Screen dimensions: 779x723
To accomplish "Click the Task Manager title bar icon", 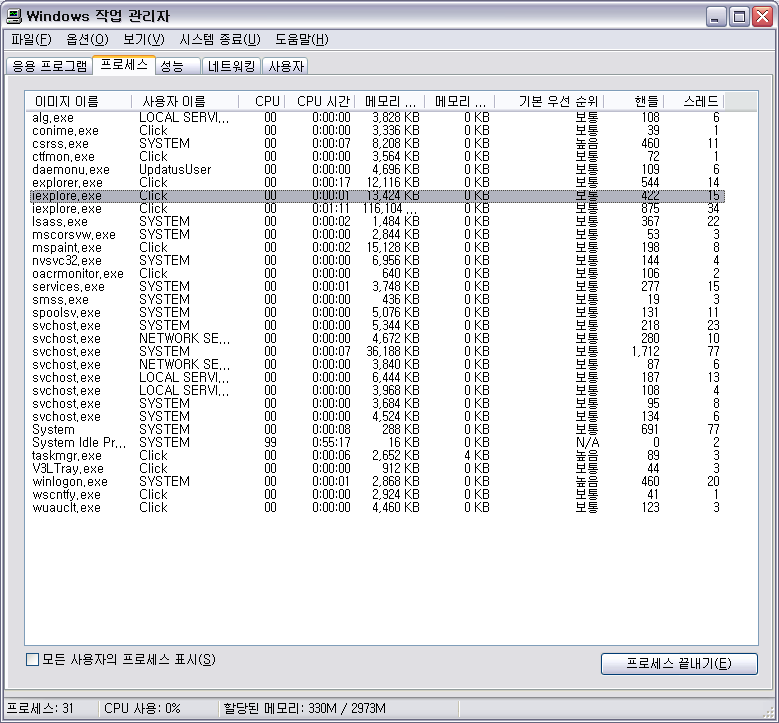I will click(14, 16).
